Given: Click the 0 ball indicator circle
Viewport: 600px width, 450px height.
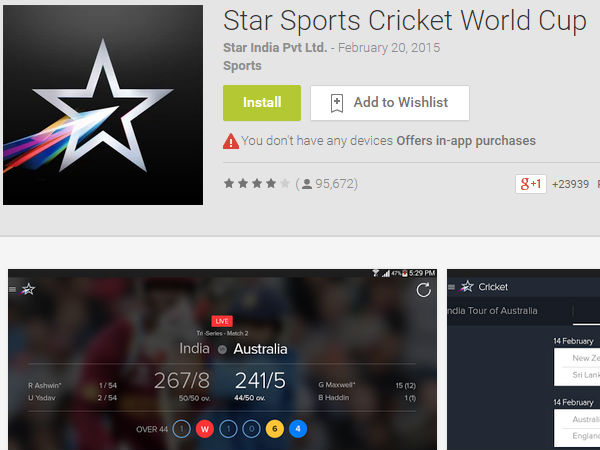Looking at the screenshot, I should (x=251, y=429).
